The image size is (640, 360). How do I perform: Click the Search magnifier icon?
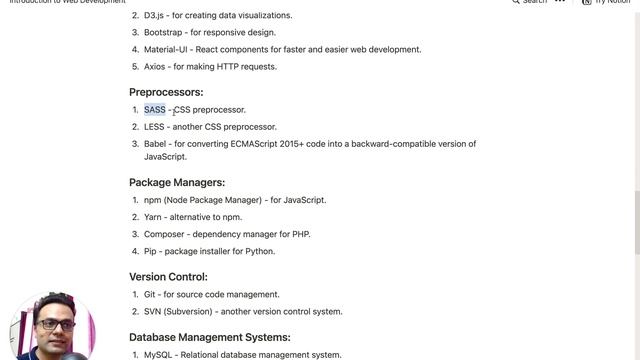pos(516,2)
